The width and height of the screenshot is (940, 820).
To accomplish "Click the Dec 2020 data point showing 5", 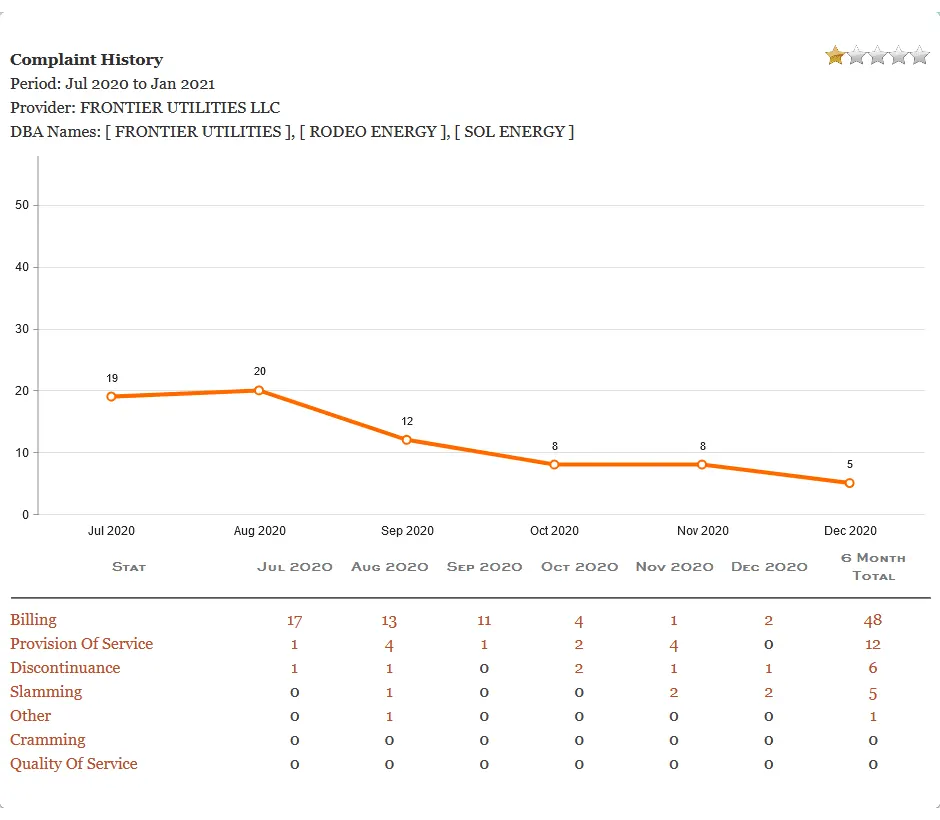I will point(850,482).
